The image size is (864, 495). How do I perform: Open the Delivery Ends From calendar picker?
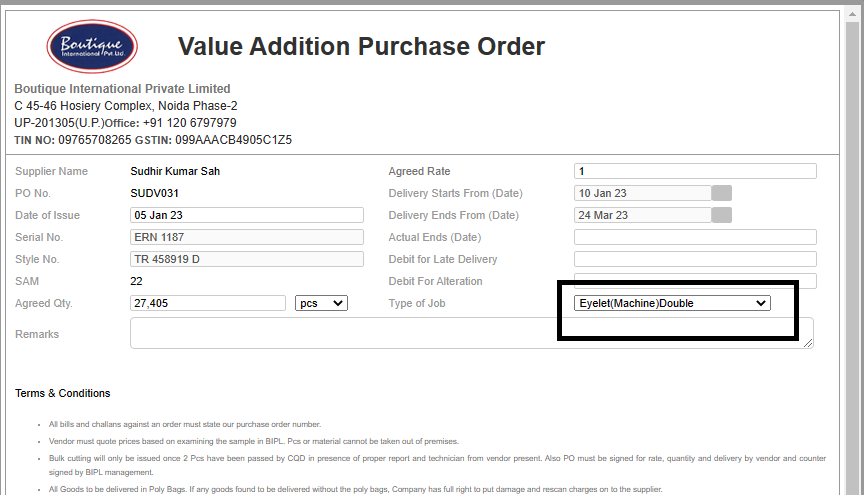tap(721, 215)
